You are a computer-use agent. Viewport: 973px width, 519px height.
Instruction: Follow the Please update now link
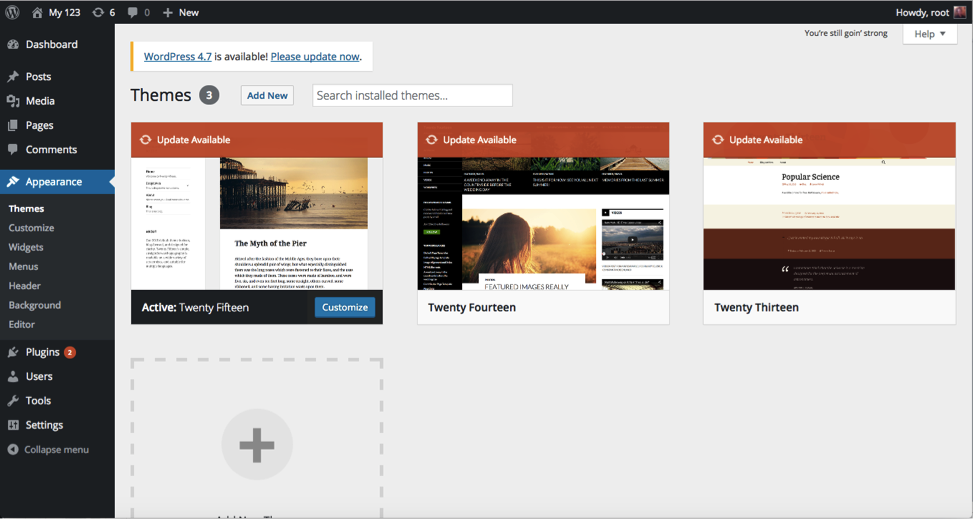315,56
